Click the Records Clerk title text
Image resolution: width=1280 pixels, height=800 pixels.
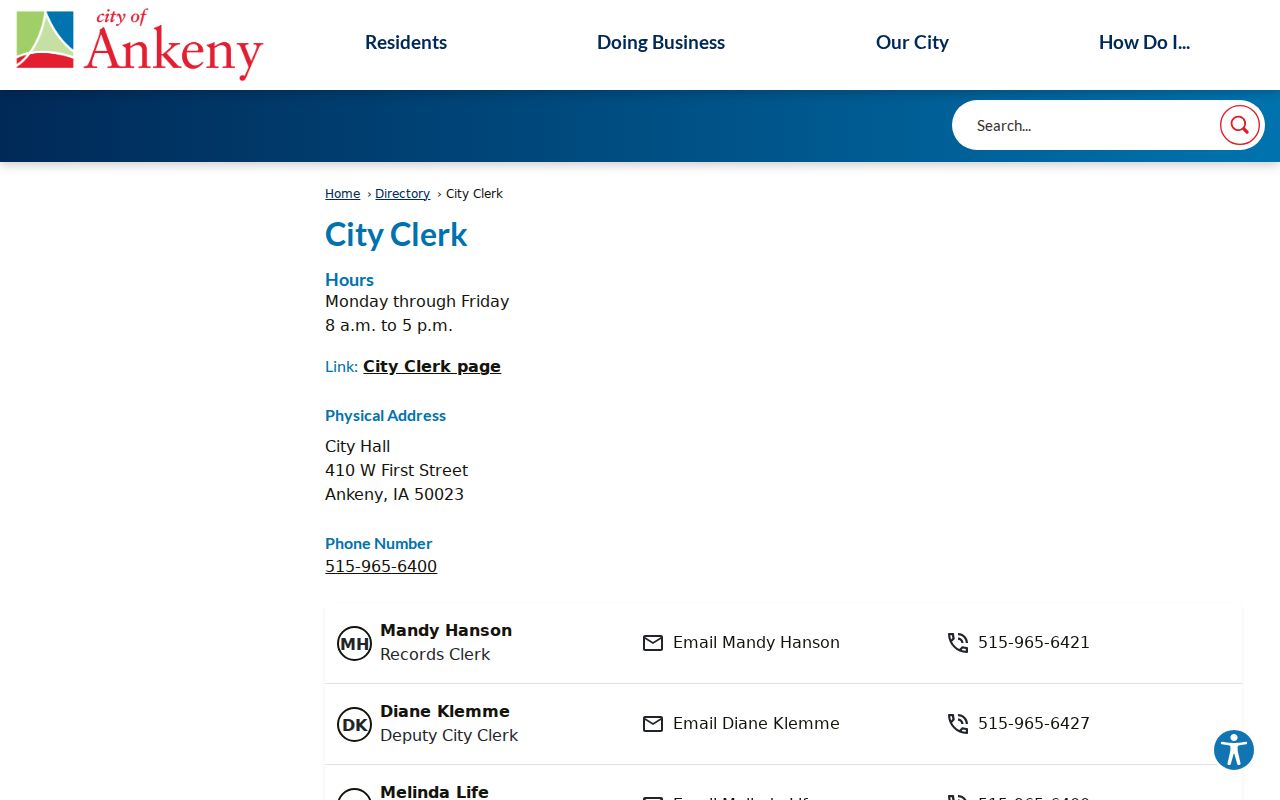435,654
